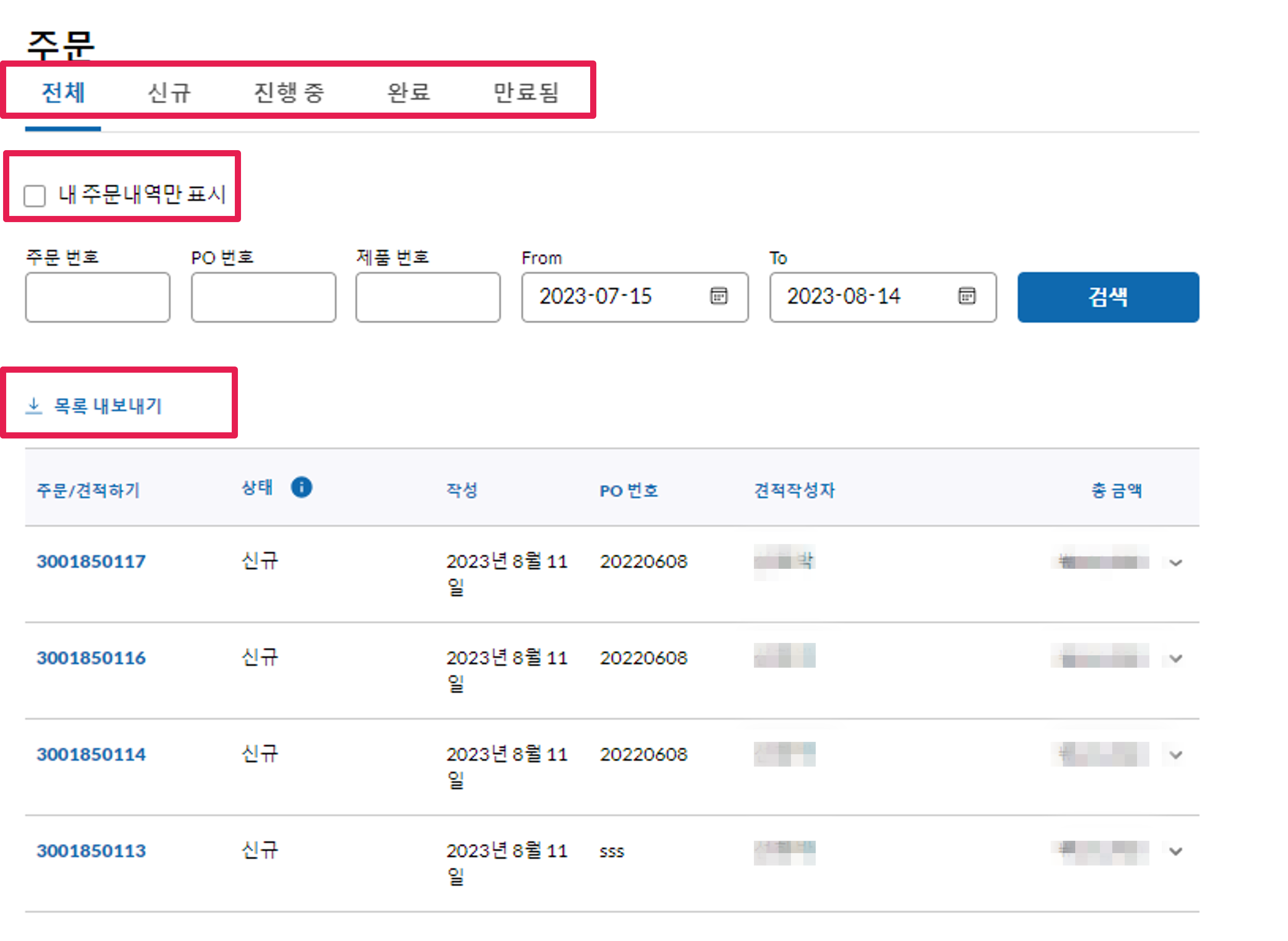Focus the 제품 번호 input field
The width and height of the screenshot is (1288, 941).
[428, 297]
